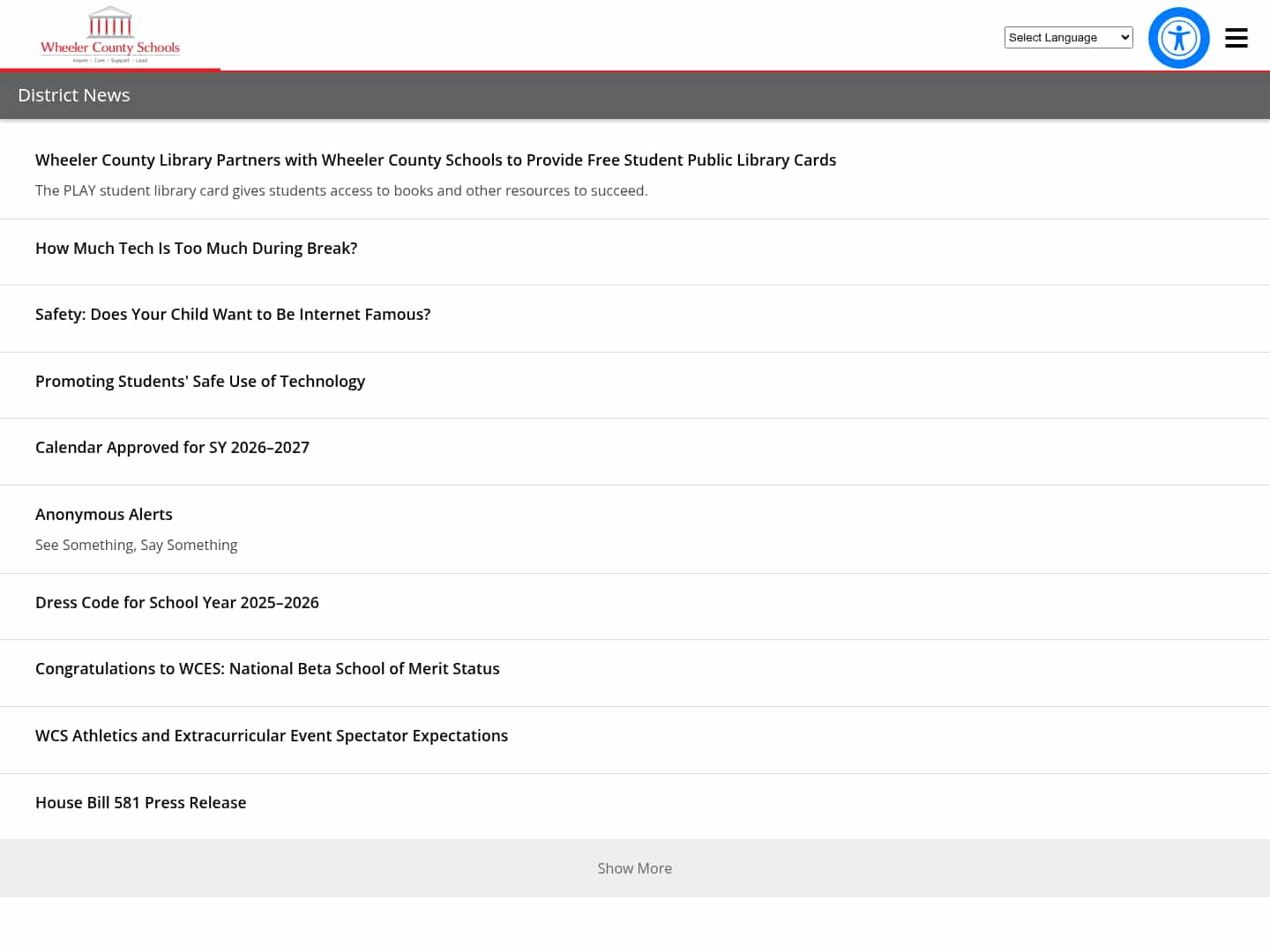Click 'See Something, Say Something' subtitle
1270x952 pixels.
click(137, 545)
